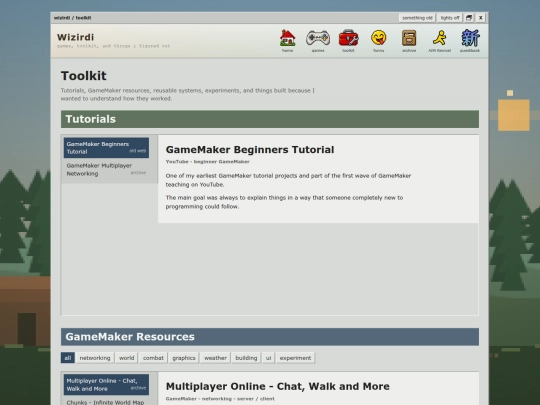The height and width of the screenshot is (405, 540).
Task: Select the GameMaker Beginners Tutorial list item
Action: [x=106, y=148]
